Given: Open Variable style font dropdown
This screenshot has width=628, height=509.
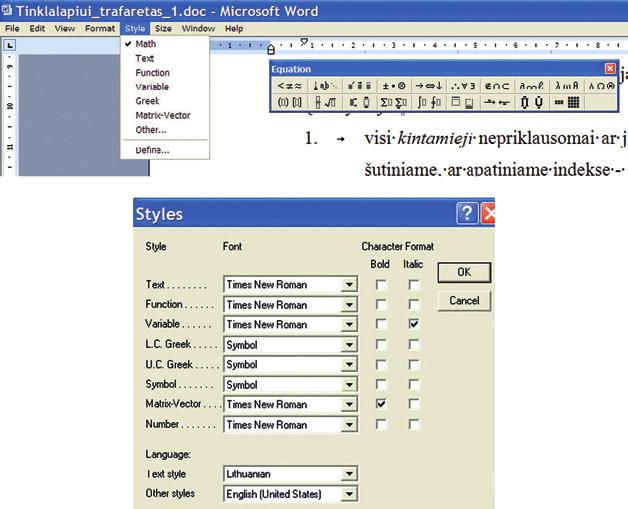Looking at the screenshot, I should [349, 324].
